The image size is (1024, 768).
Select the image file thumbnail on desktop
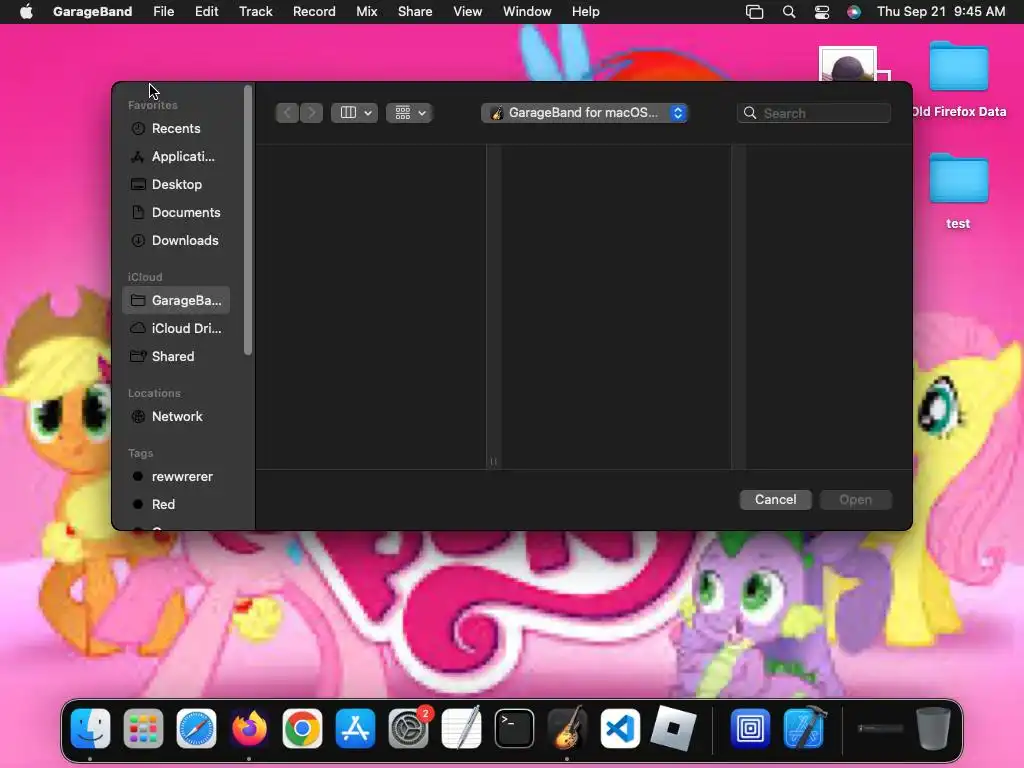pyautogui.click(x=848, y=64)
